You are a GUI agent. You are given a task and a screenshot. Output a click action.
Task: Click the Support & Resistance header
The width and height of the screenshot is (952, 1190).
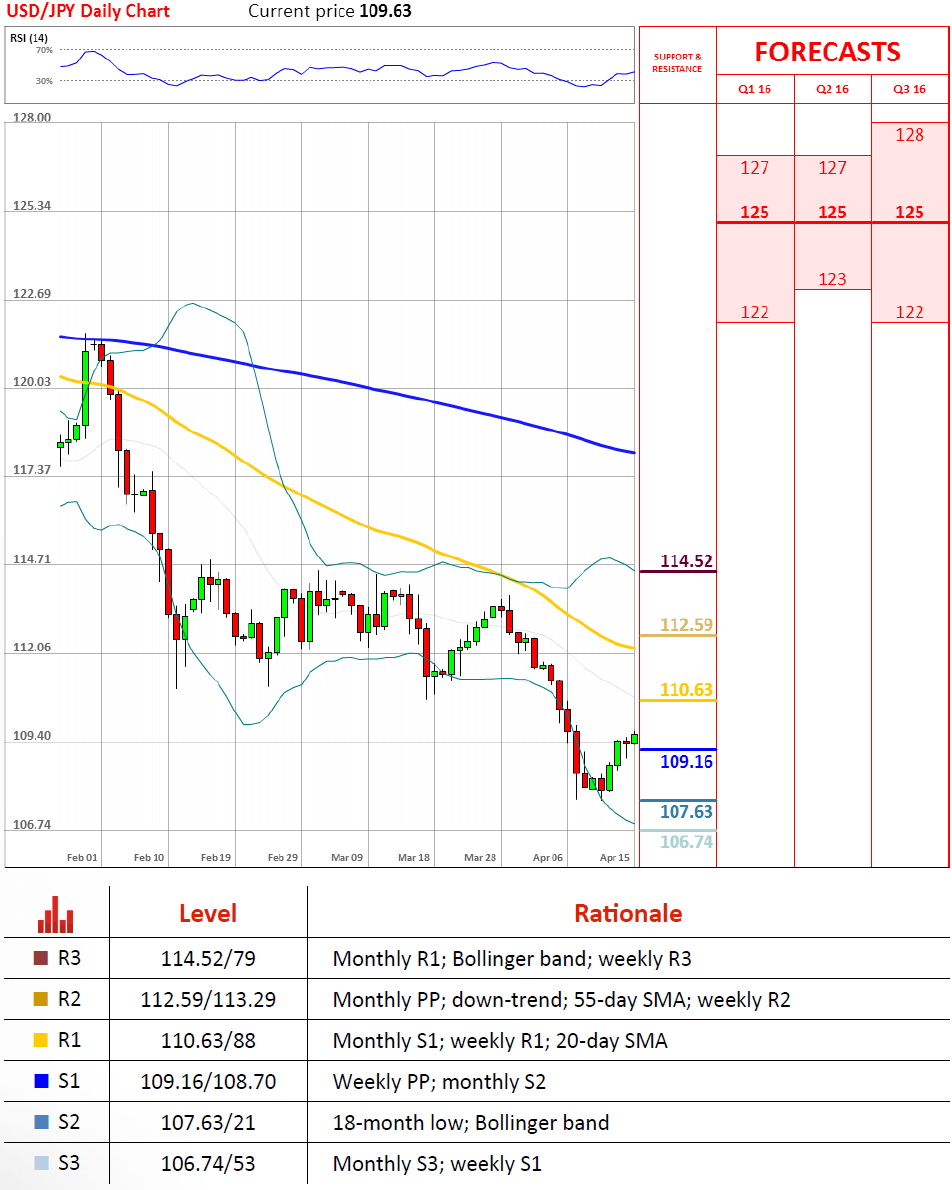click(x=677, y=63)
